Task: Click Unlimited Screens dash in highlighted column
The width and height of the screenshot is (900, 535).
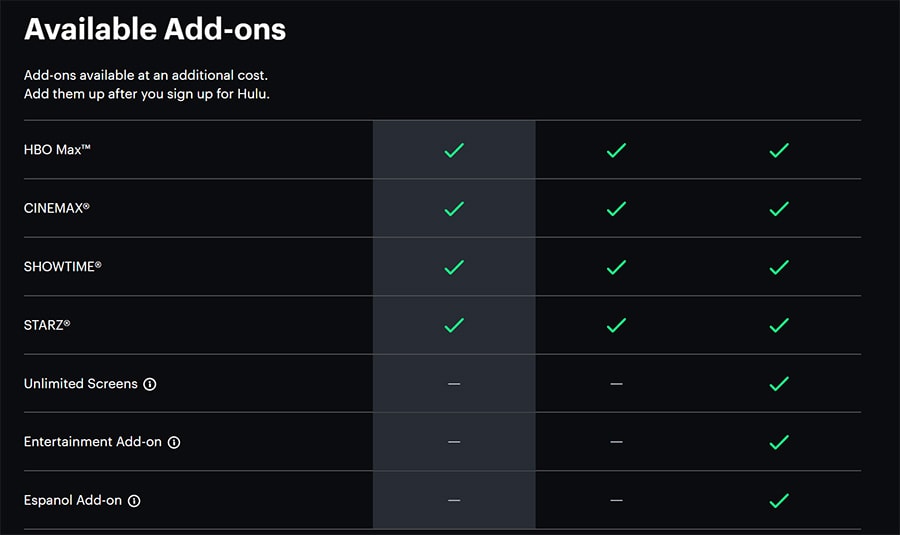Action: pos(454,383)
